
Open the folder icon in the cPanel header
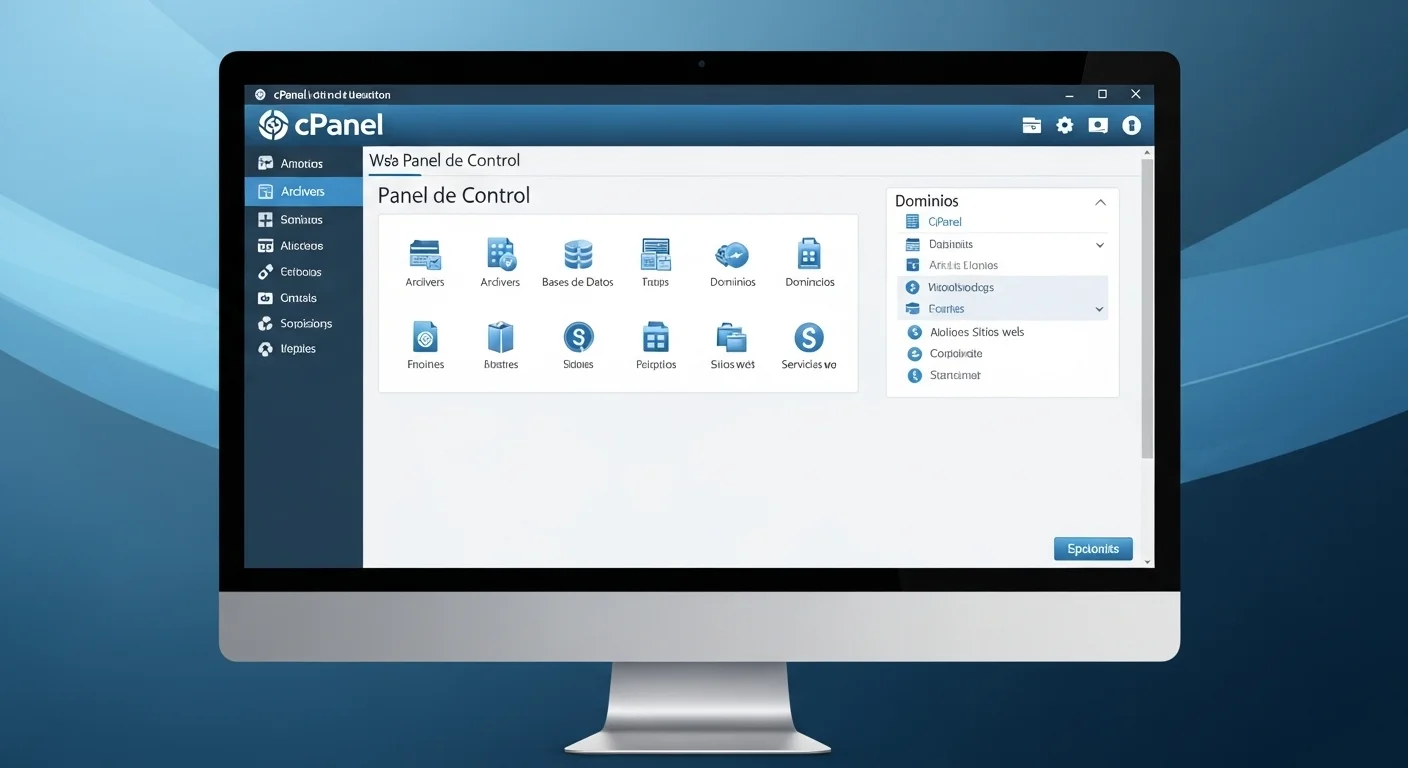click(1031, 126)
